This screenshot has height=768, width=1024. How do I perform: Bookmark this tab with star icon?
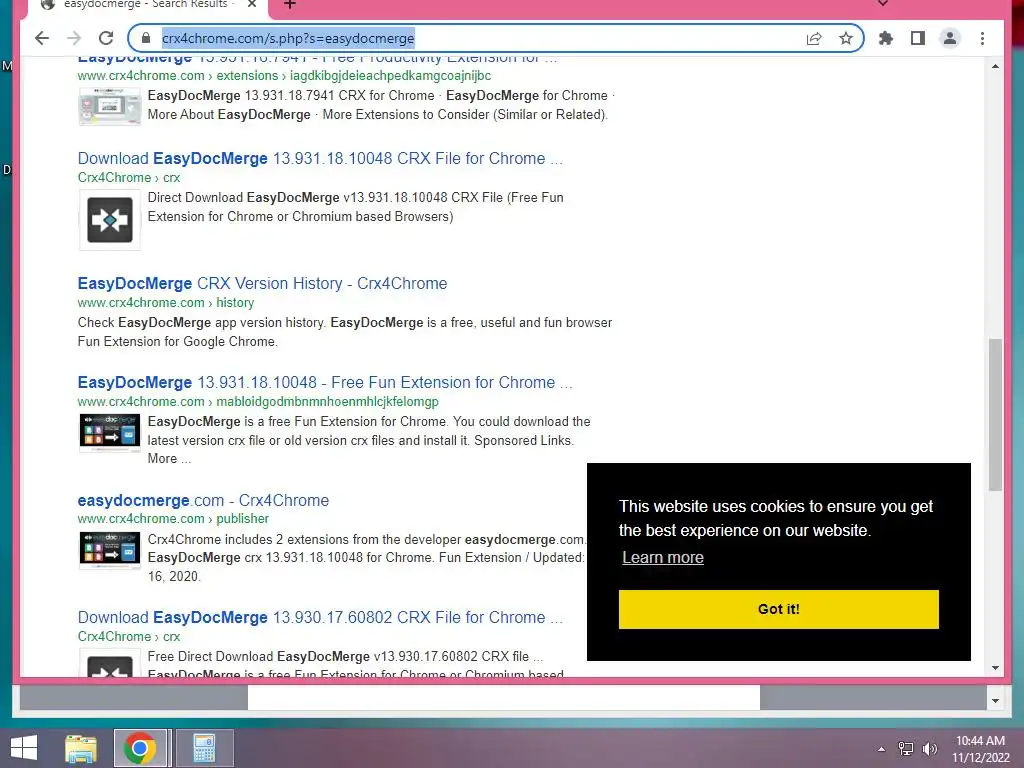tap(846, 38)
